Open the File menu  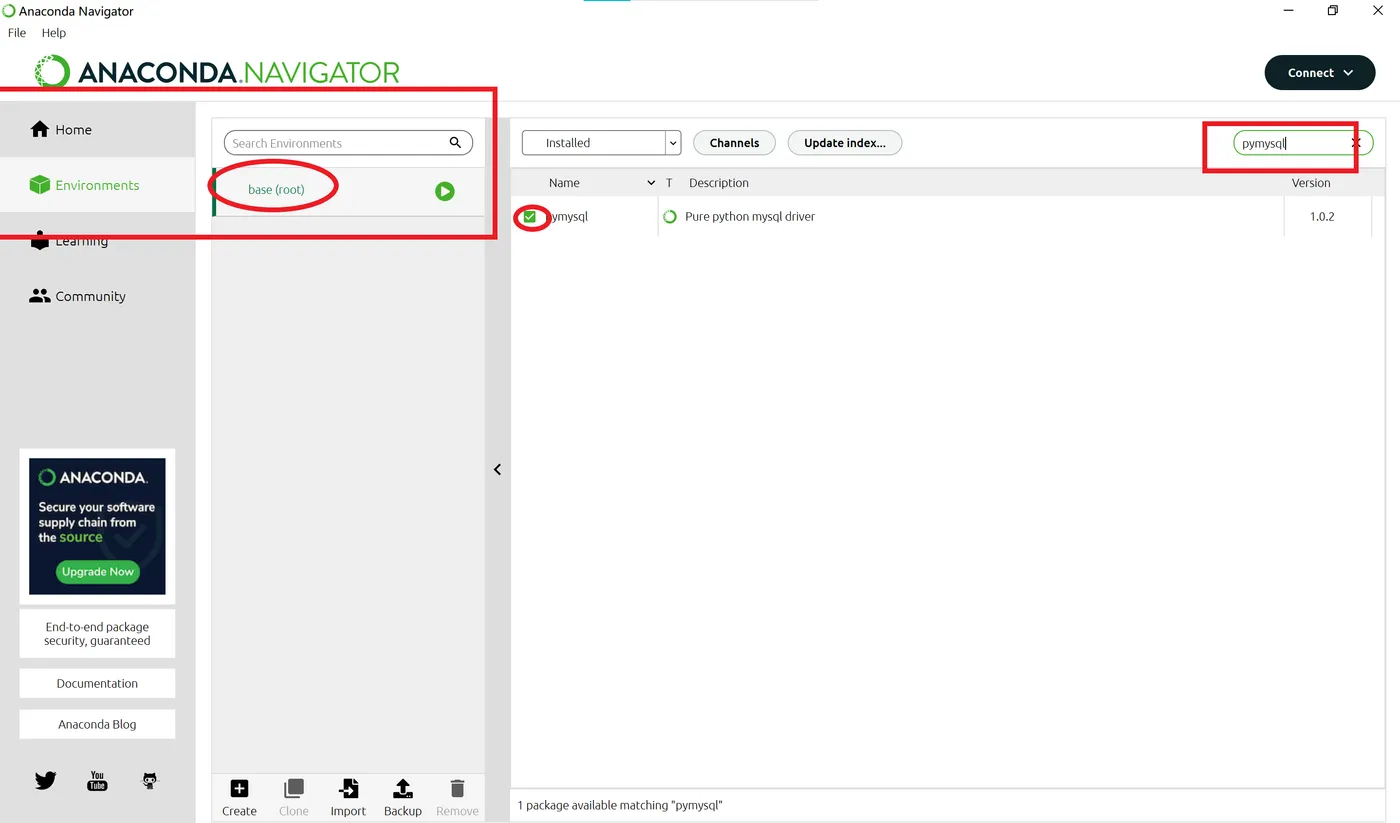point(17,33)
